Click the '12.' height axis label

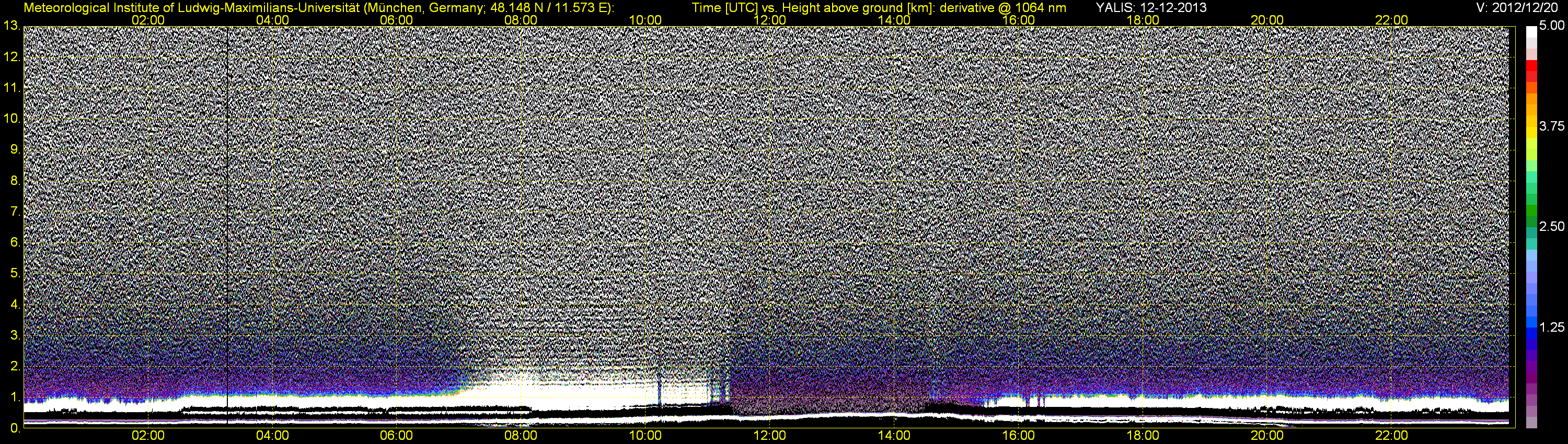pyautogui.click(x=11, y=57)
